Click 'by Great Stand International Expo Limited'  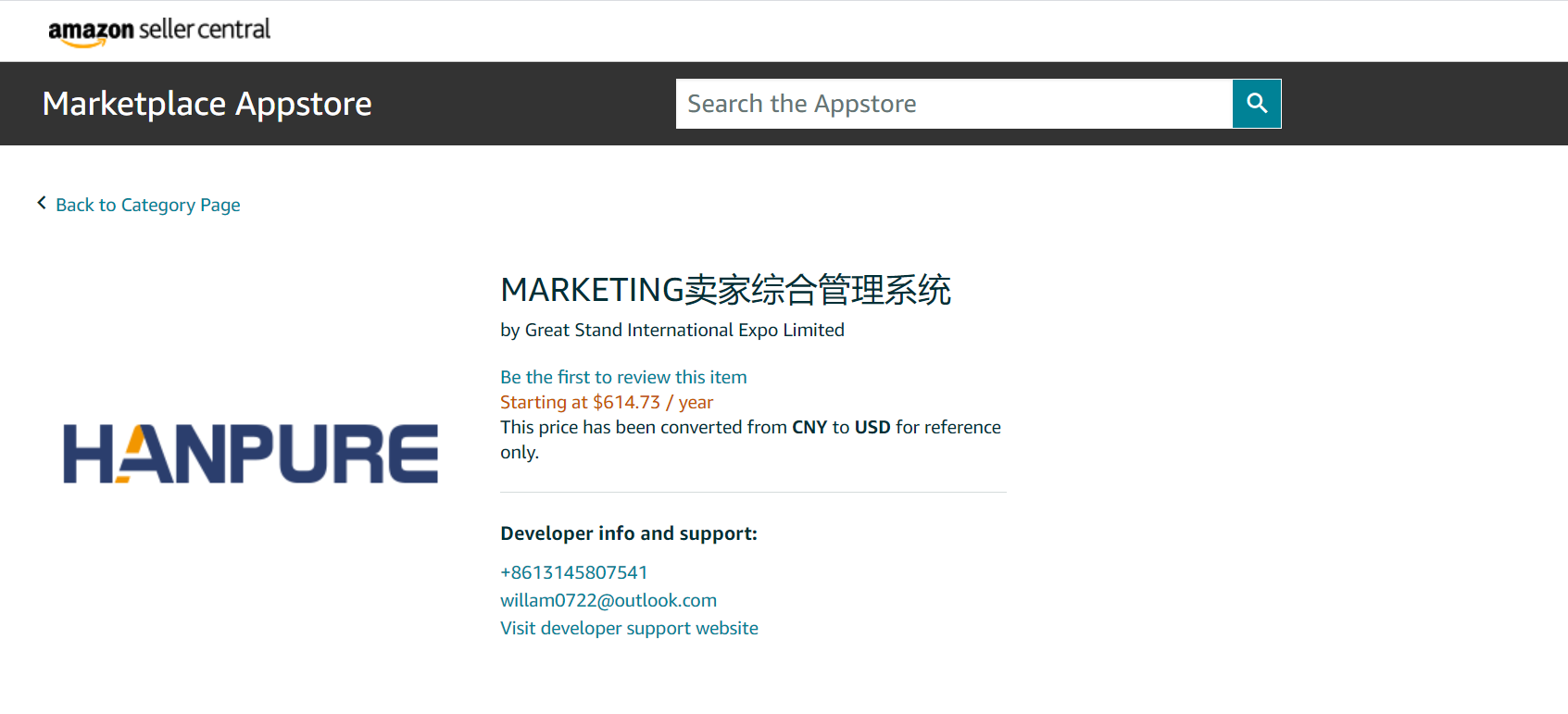click(x=672, y=330)
